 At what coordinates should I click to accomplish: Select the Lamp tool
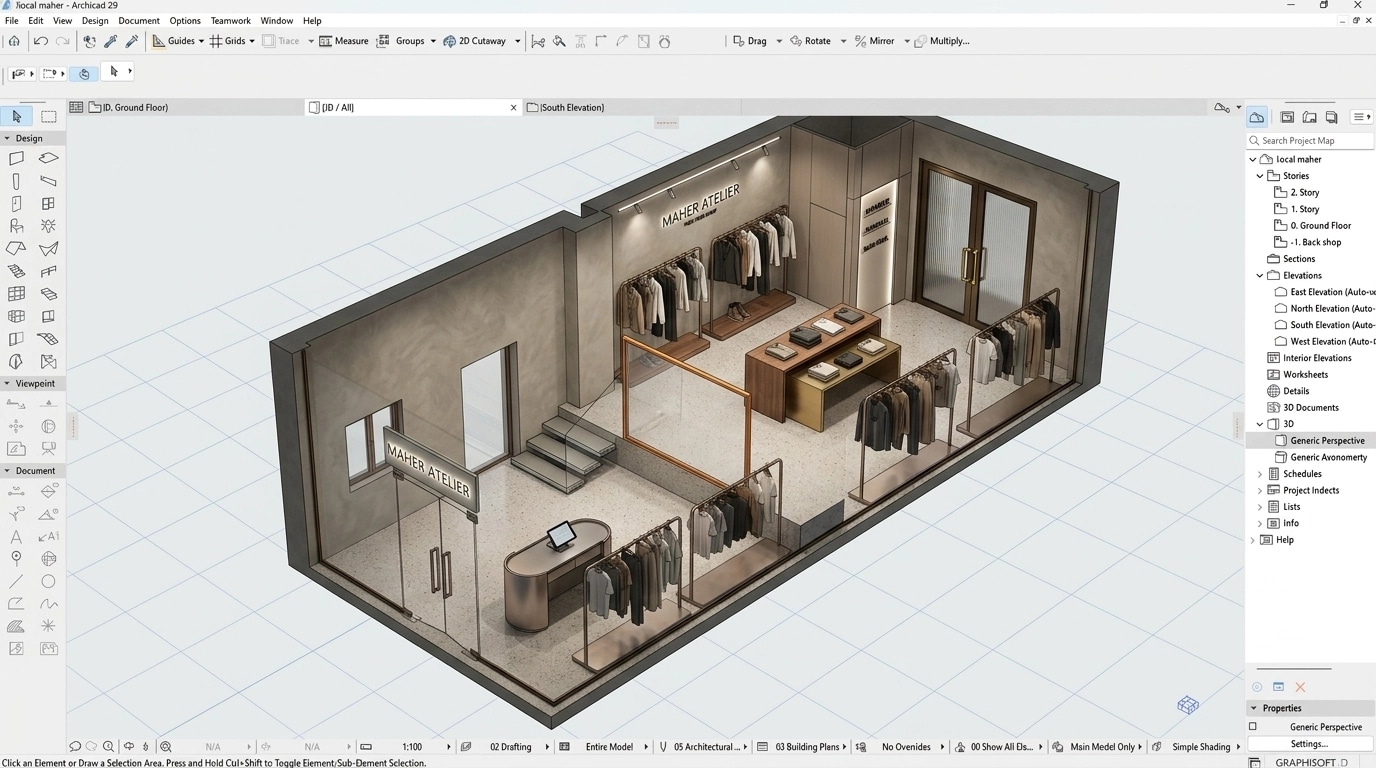point(48,226)
